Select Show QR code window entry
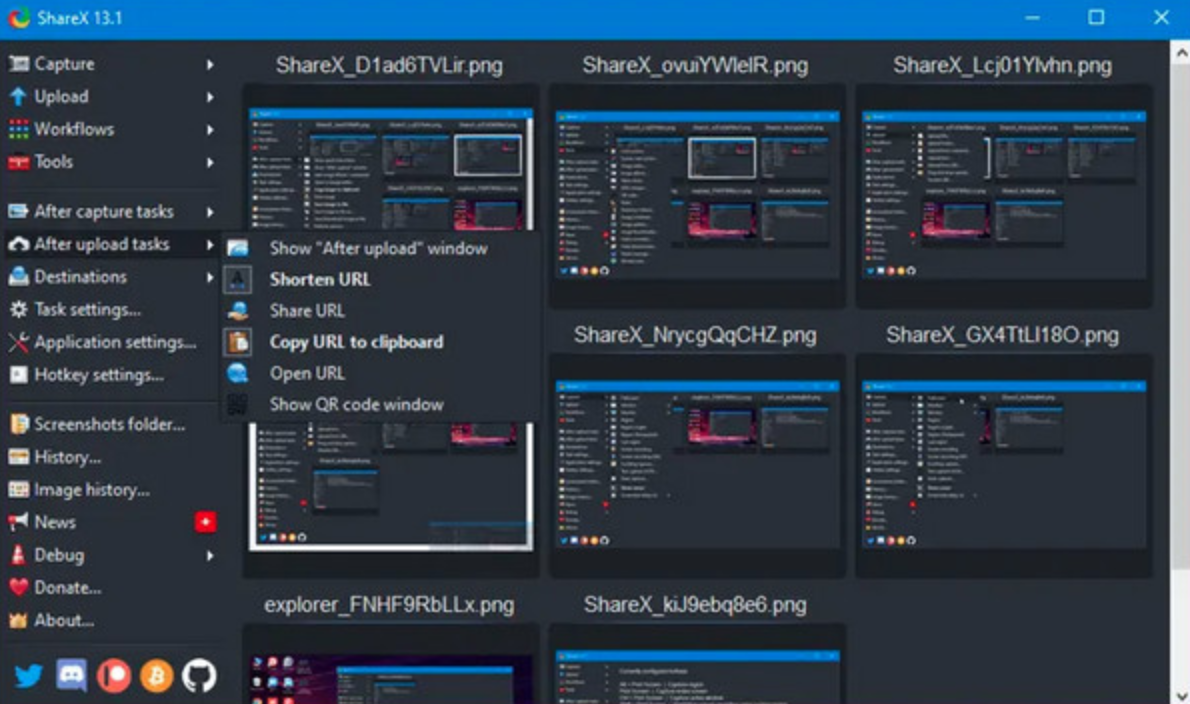 [x=379, y=404]
